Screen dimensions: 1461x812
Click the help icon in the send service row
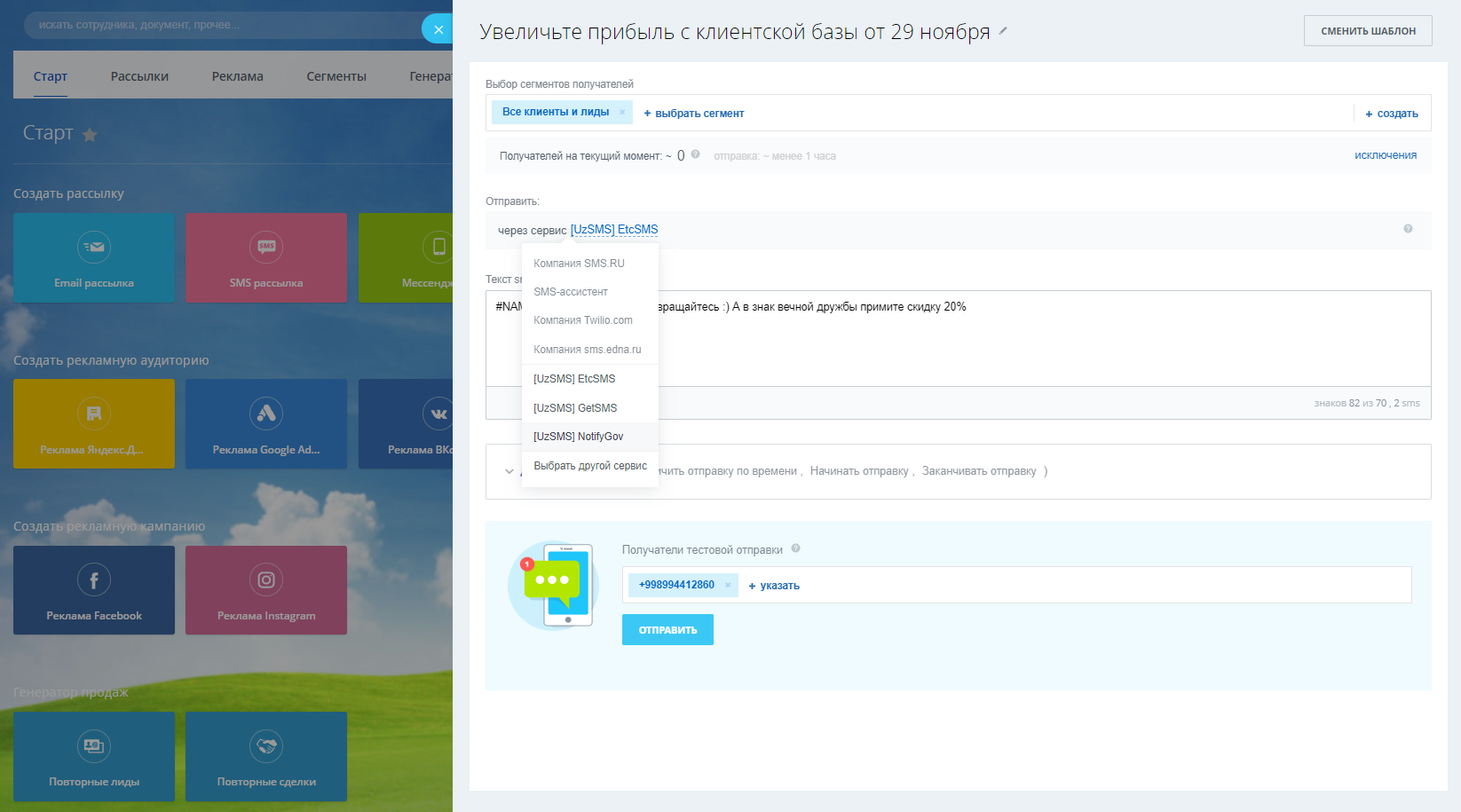click(x=1408, y=229)
